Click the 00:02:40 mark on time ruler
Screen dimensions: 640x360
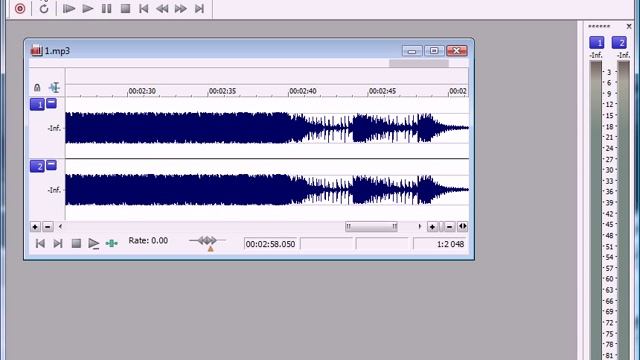[x=303, y=91]
